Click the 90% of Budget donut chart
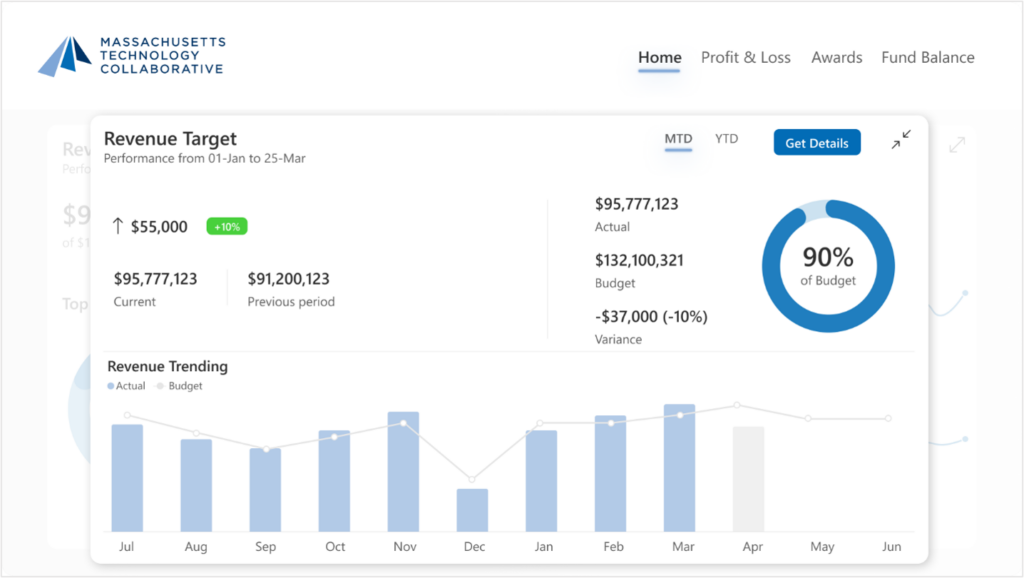Image resolution: width=1024 pixels, height=578 pixels. [x=828, y=266]
